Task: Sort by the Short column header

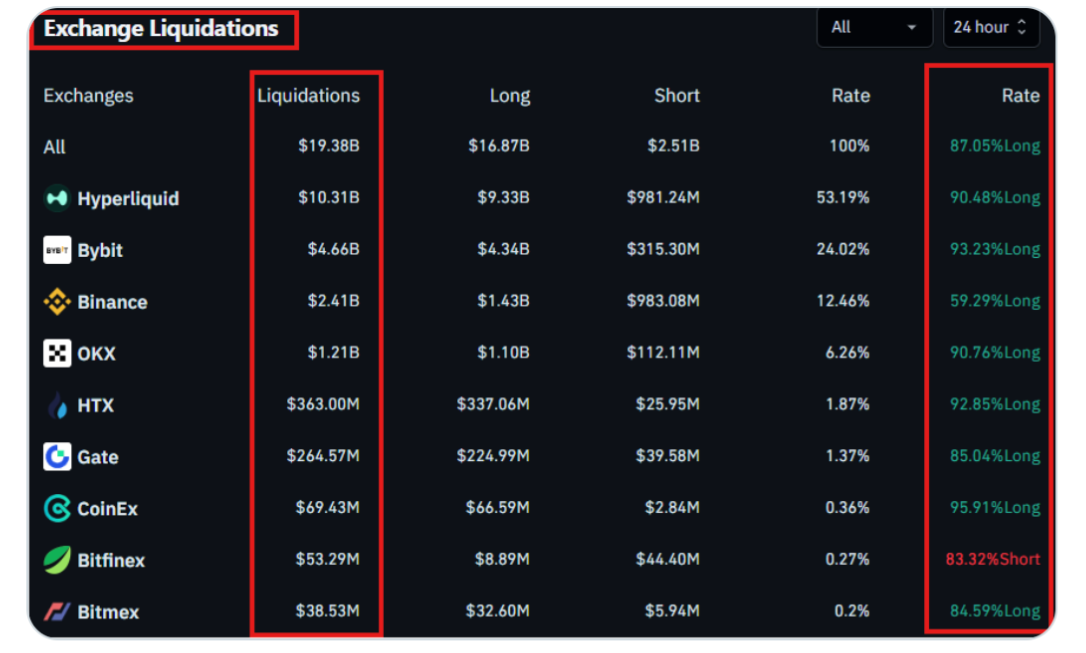Action: (x=676, y=96)
